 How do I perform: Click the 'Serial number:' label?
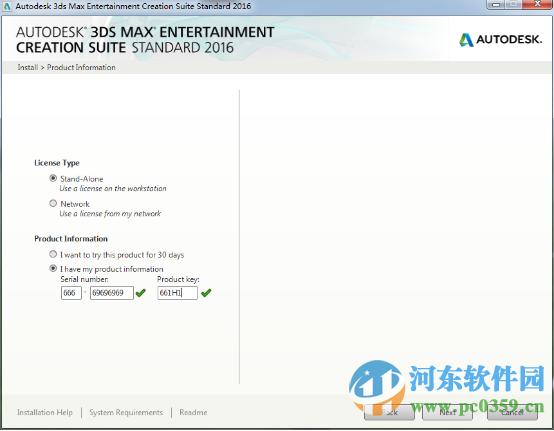click(84, 279)
